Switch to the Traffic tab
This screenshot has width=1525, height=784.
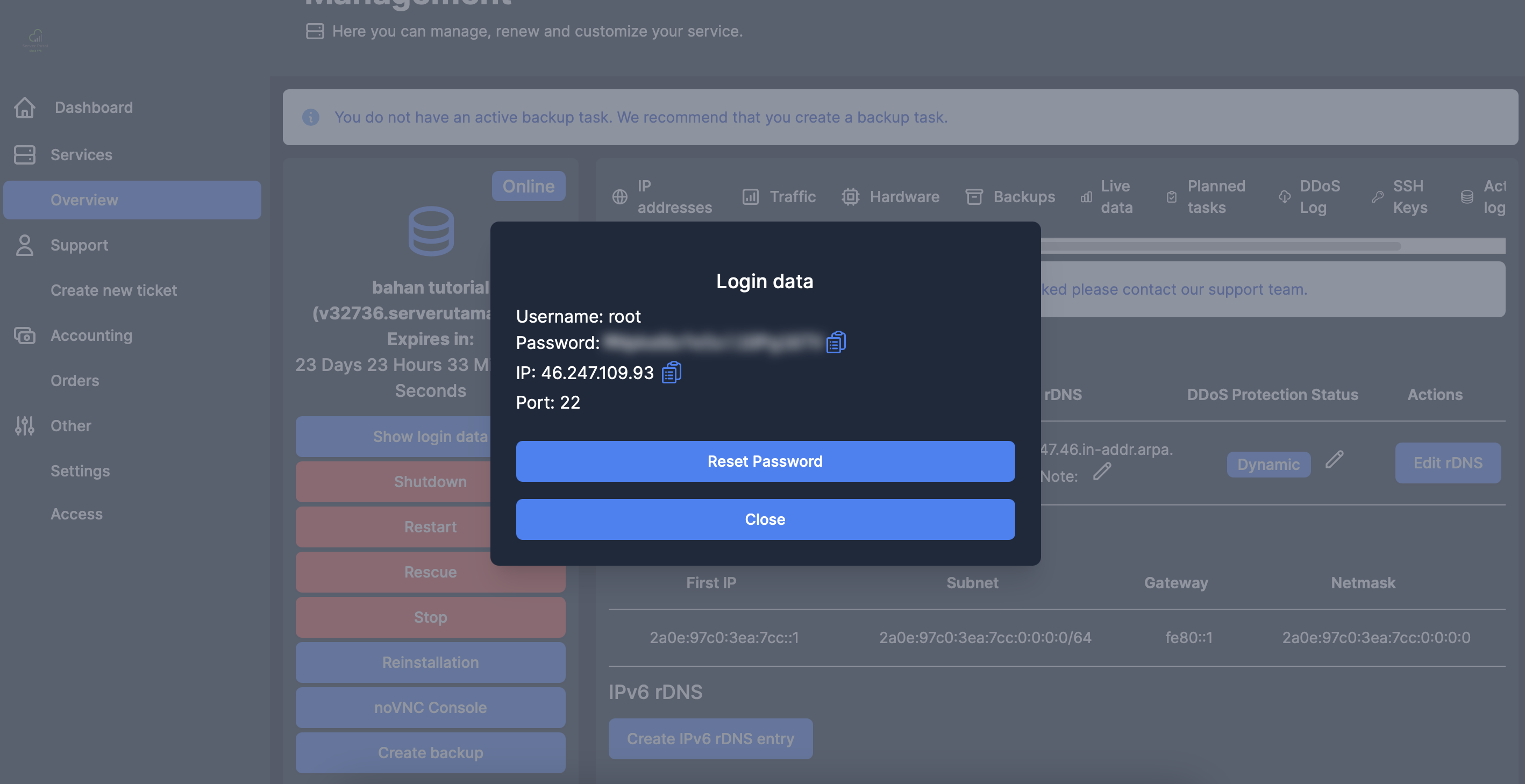pyautogui.click(x=792, y=197)
